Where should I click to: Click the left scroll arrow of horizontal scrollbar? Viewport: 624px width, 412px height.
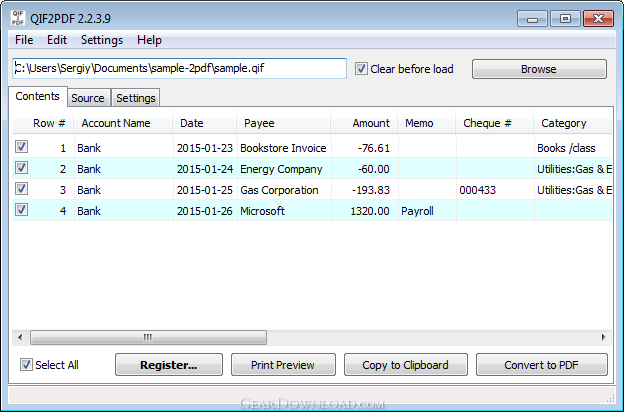[x=20, y=338]
